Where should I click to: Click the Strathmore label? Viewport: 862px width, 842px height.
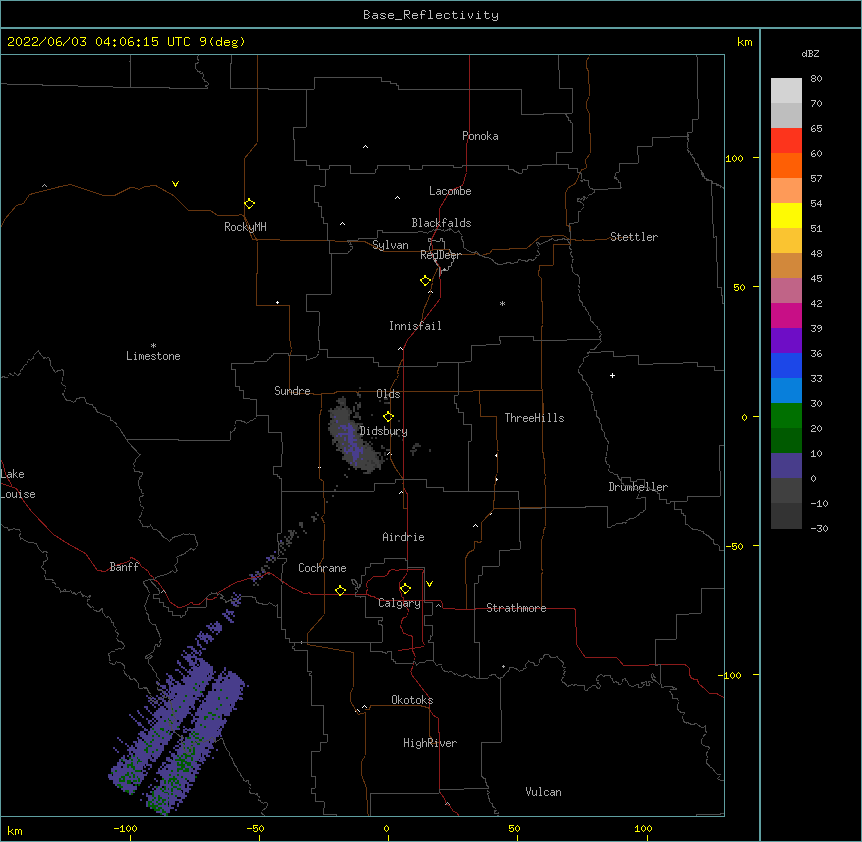pyautogui.click(x=516, y=608)
